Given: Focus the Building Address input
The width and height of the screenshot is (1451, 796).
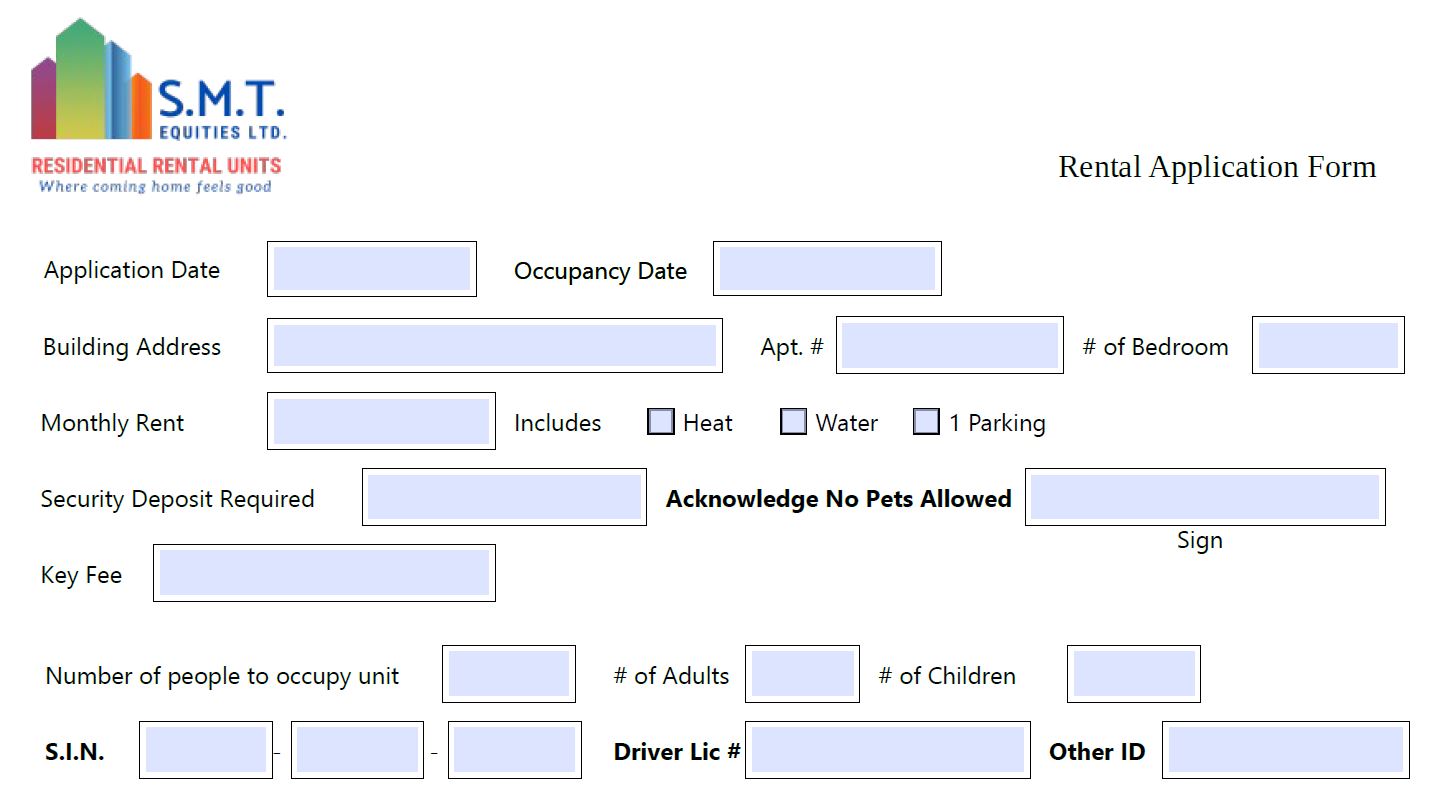Looking at the screenshot, I should tap(495, 346).
